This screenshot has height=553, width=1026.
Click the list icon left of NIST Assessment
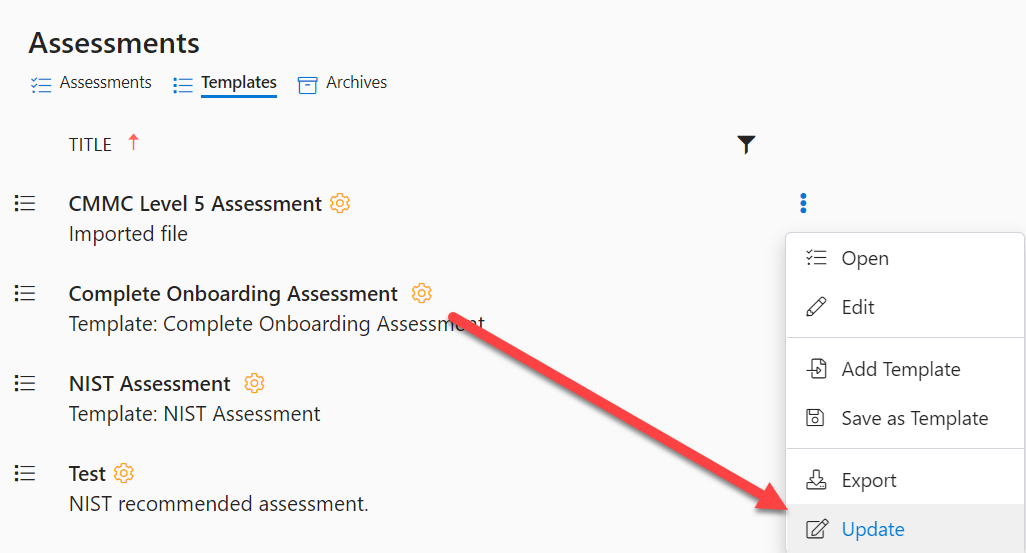point(25,383)
